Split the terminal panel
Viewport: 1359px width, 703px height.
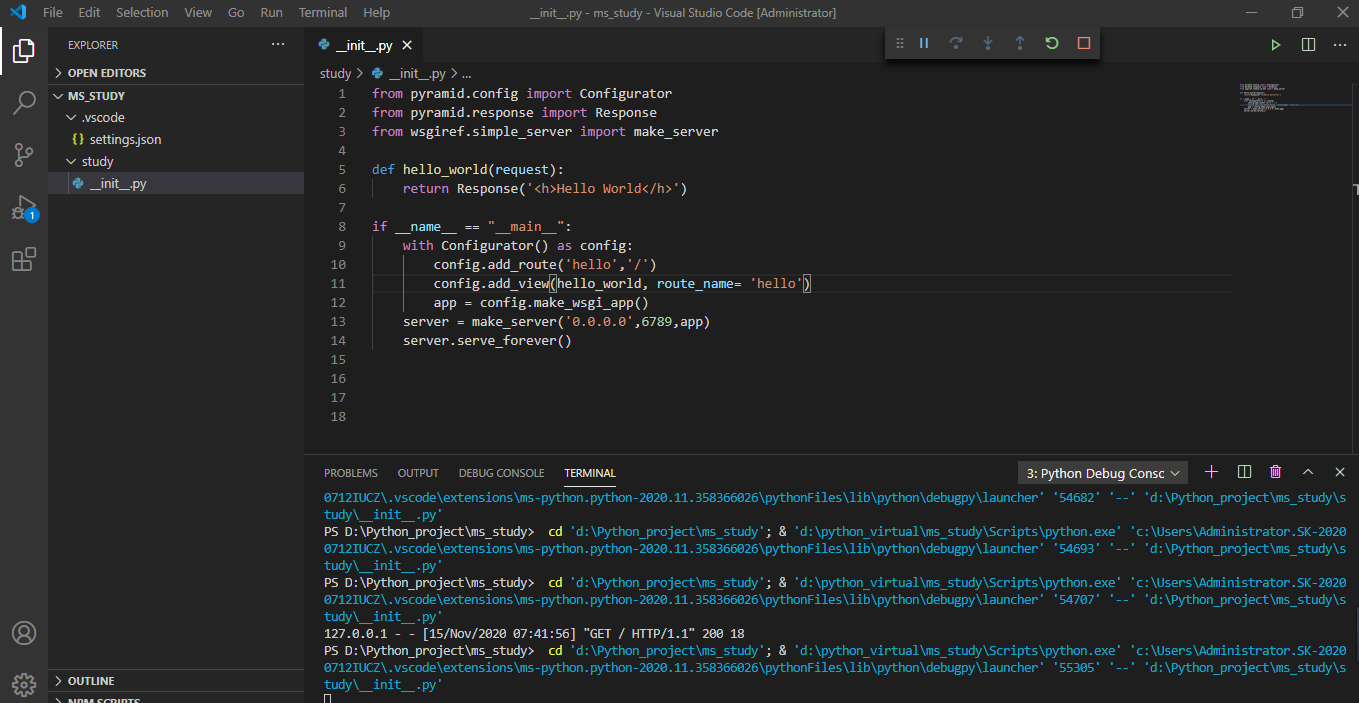[x=1244, y=472]
